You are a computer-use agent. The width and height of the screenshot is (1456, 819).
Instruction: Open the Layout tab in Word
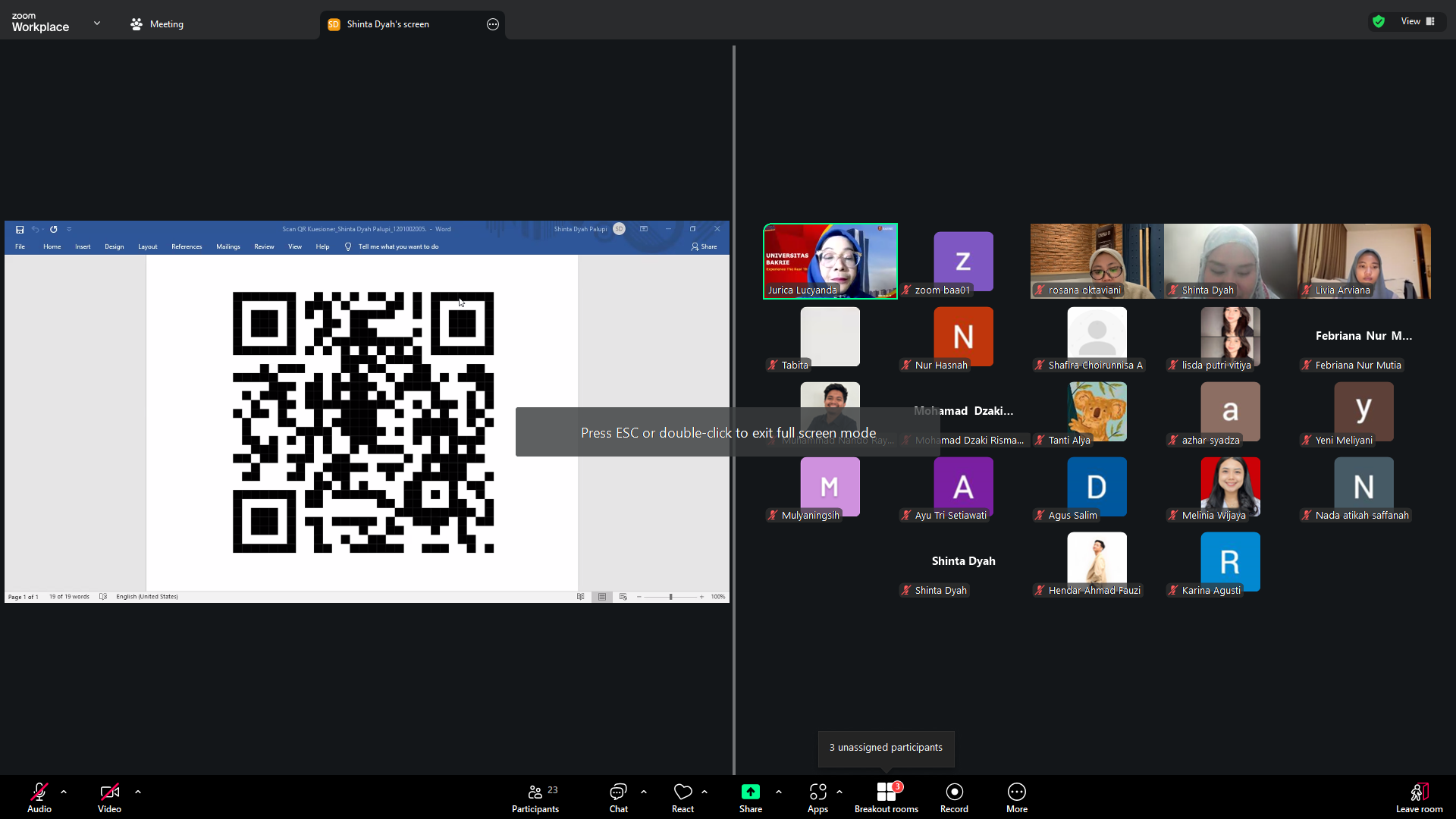click(148, 246)
